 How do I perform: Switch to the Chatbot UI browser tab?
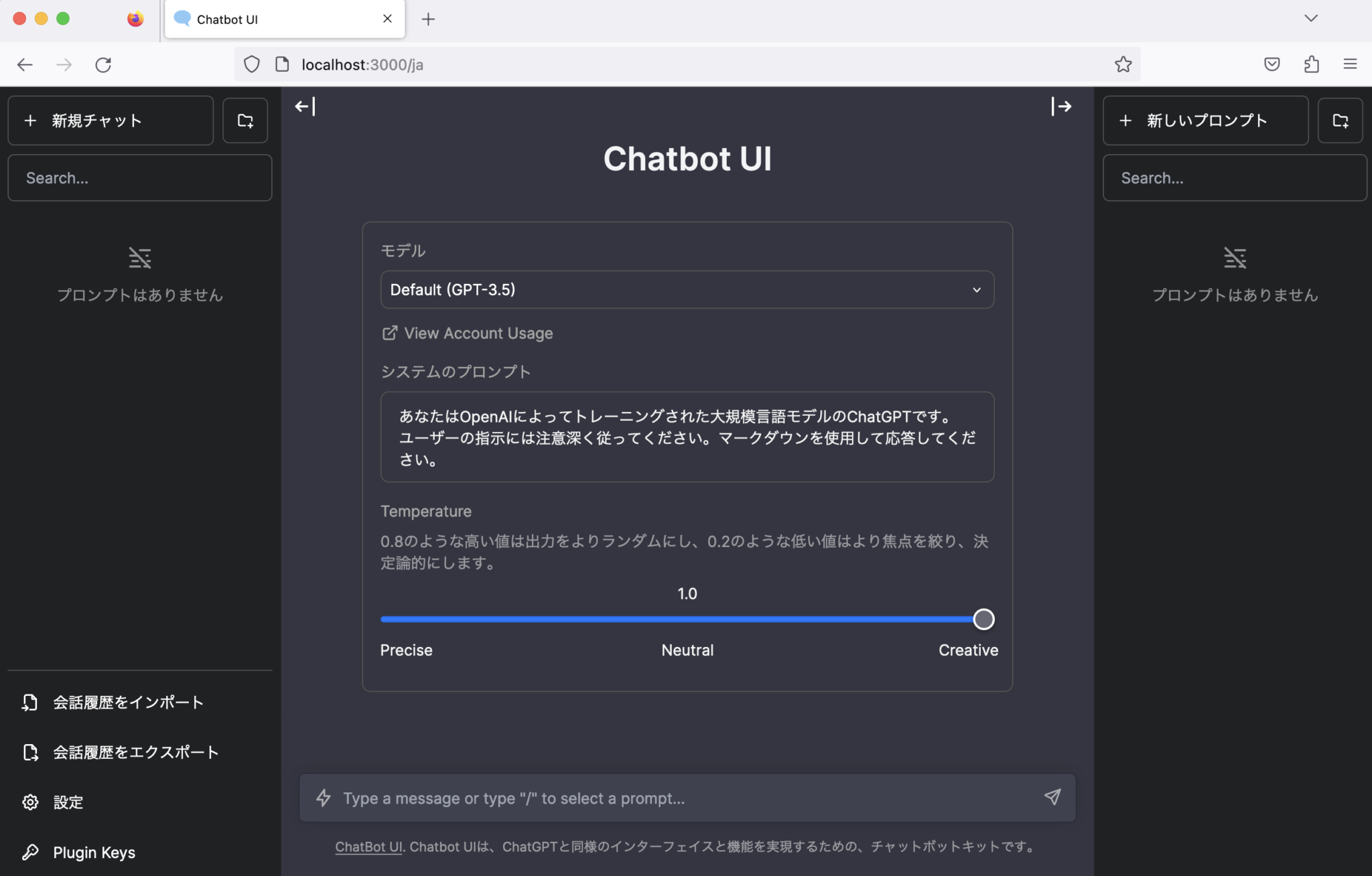[x=268, y=19]
